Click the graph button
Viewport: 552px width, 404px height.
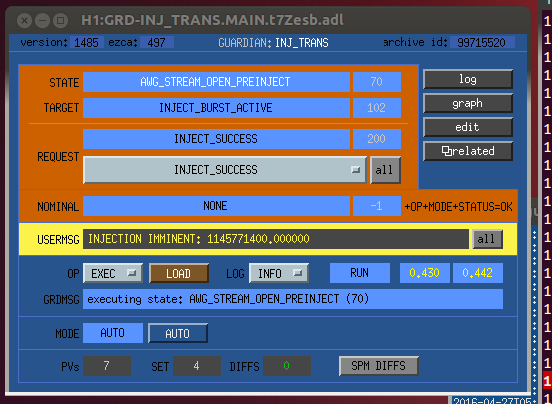pos(468,103)
